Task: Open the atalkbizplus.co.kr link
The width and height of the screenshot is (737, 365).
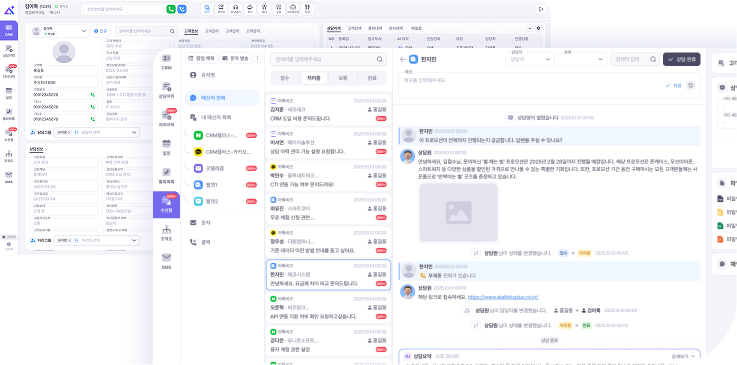Action: point(503,297)
